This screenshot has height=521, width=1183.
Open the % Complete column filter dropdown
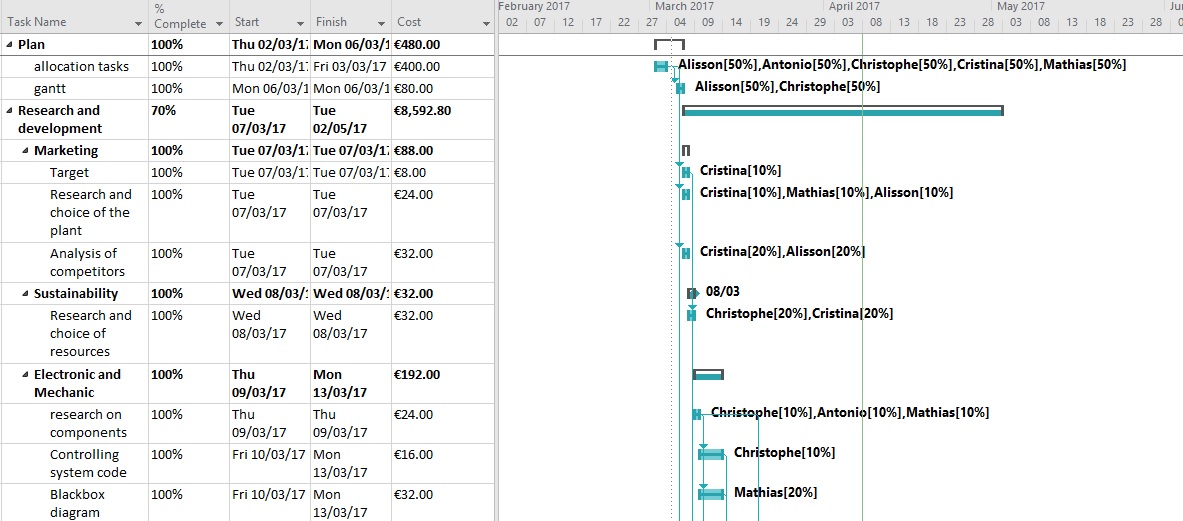coord(219,24)
